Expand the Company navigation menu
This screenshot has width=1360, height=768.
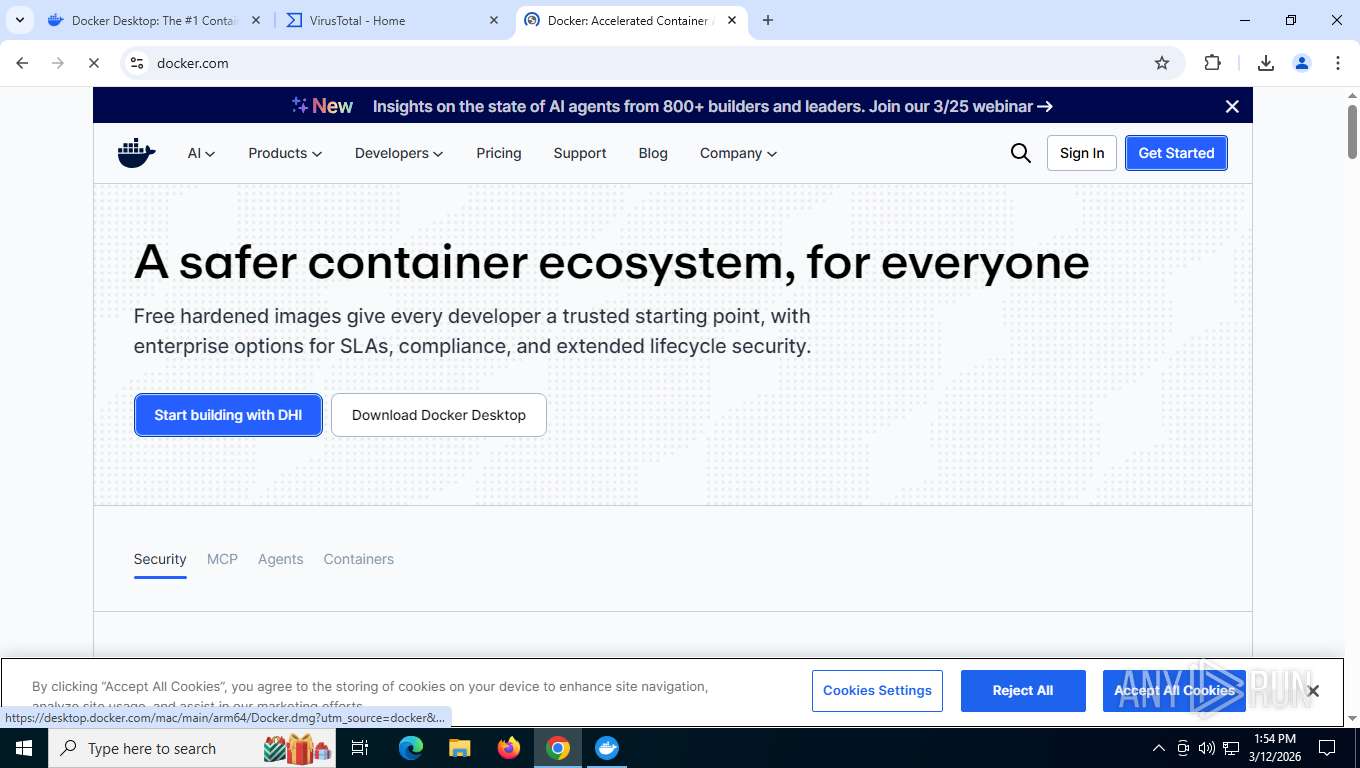[738, 153]
